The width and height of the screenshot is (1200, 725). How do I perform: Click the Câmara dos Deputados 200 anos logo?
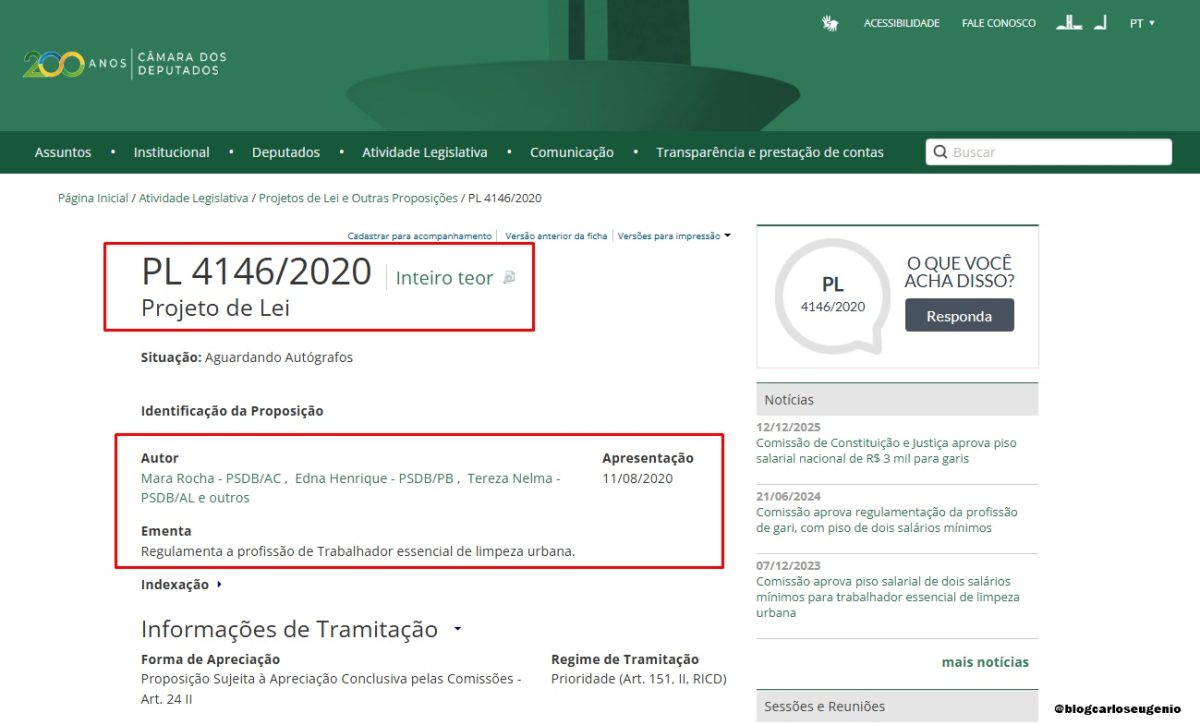(125, 64)
